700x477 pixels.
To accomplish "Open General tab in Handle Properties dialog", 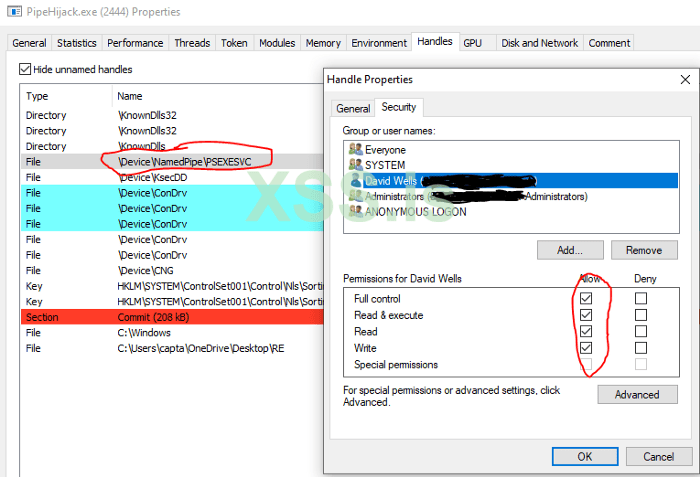I will [353, 109].
